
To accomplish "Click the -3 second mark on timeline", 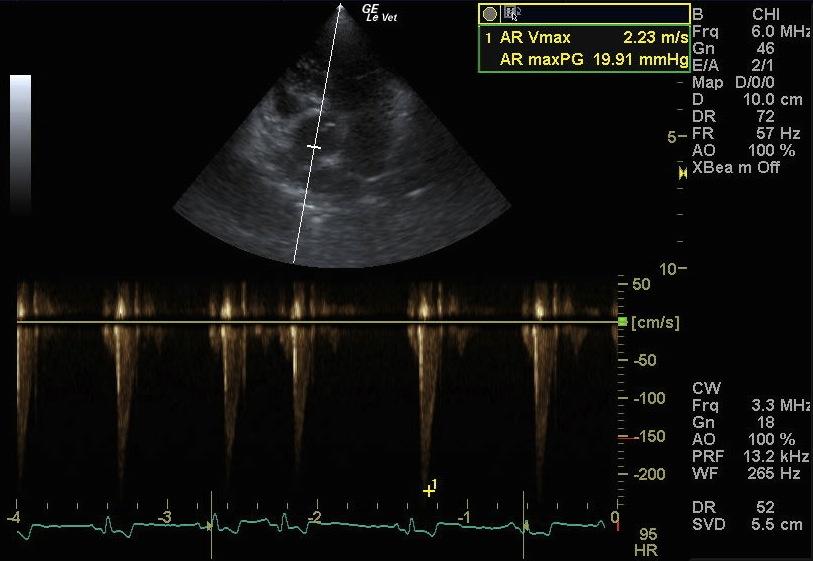I will click(167, 517).
